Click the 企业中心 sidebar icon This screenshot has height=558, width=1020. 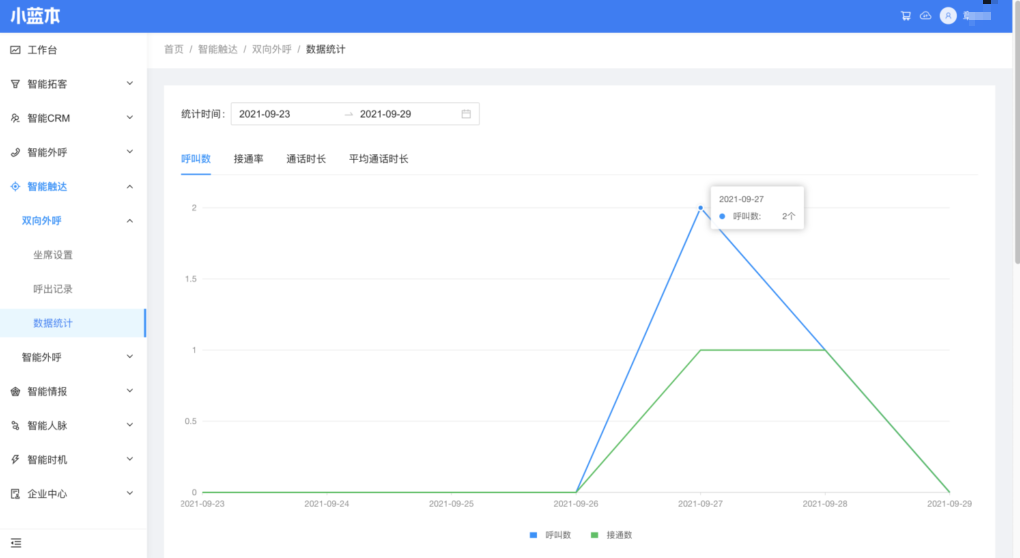(x=15, y=494)
